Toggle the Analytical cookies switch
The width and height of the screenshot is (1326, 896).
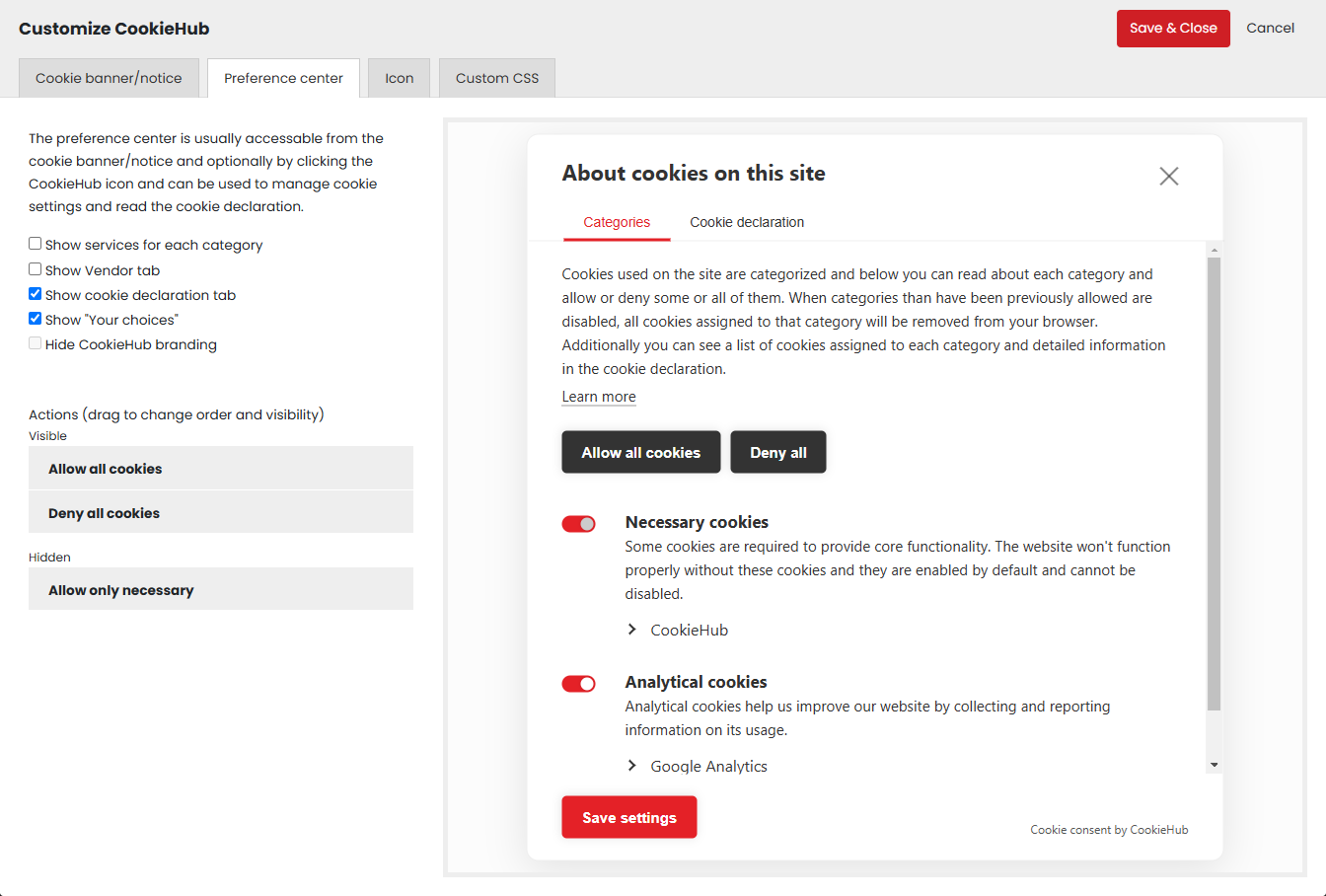pos(579,684)
